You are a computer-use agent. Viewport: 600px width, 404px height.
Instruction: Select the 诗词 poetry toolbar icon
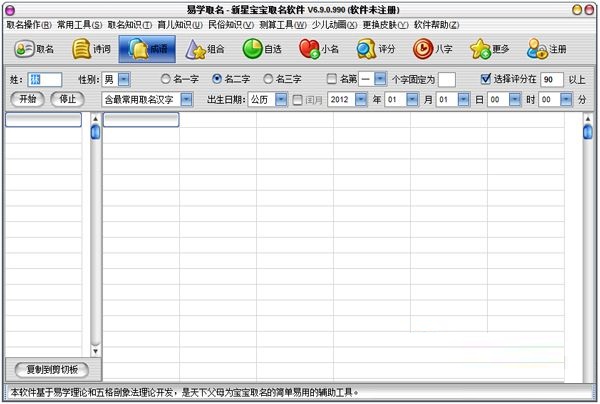[91, 49]
